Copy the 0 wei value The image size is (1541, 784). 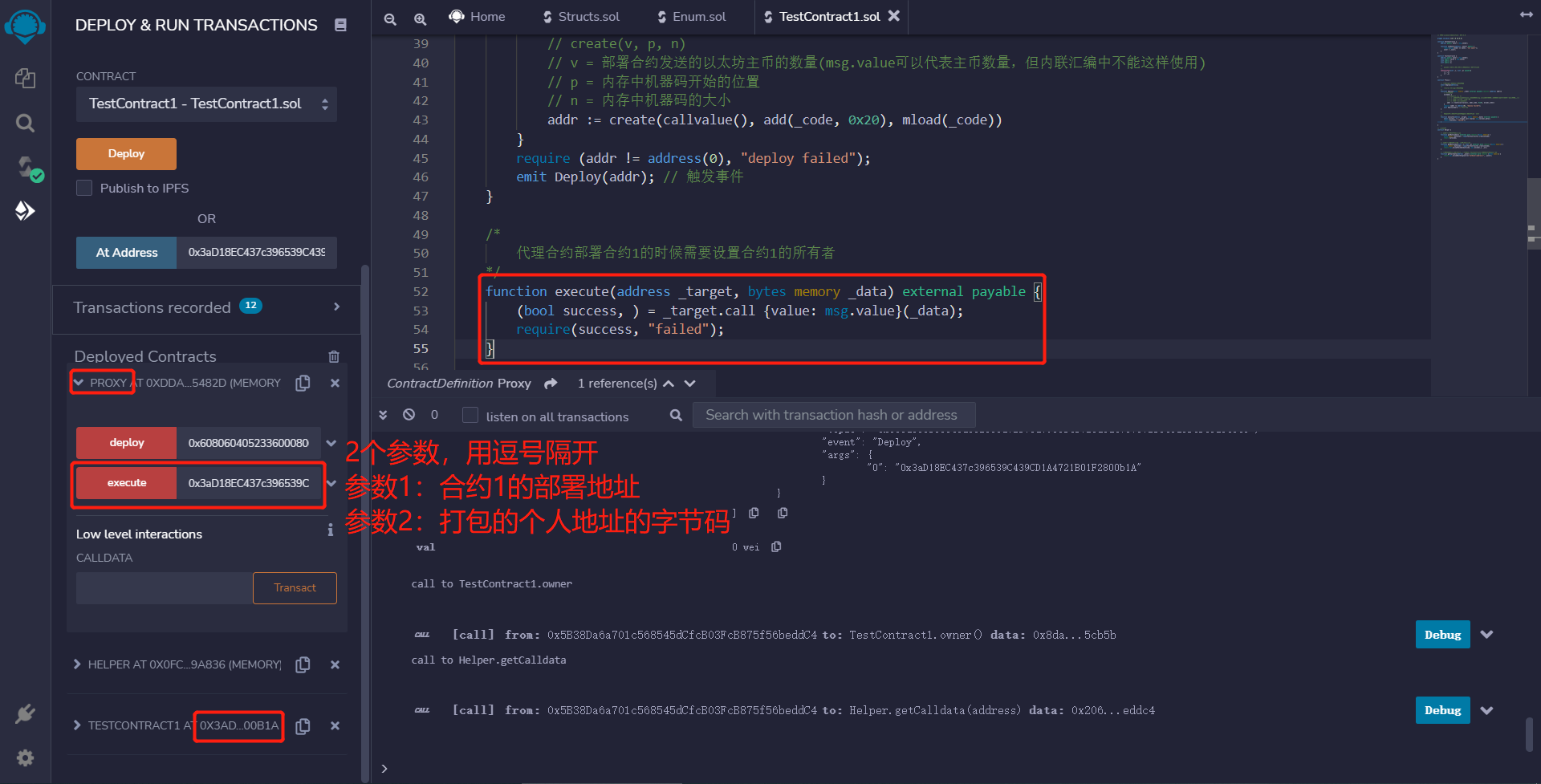[776, 546]
